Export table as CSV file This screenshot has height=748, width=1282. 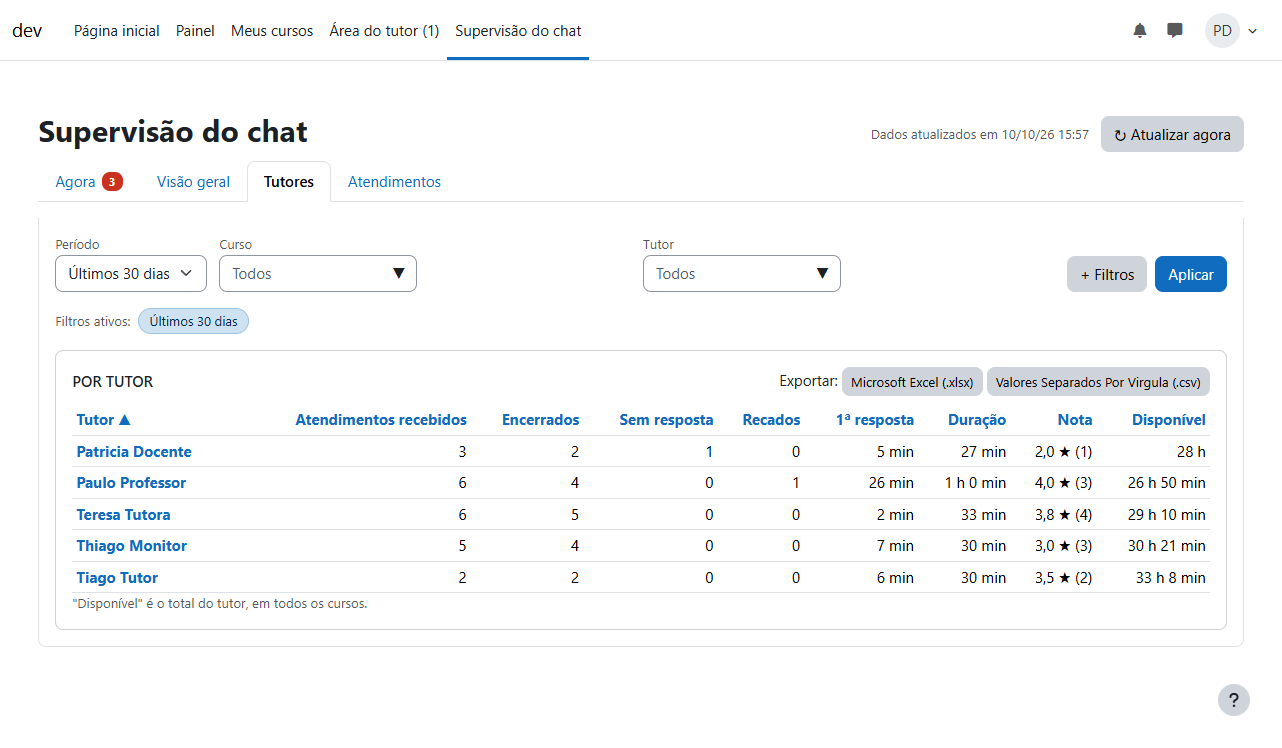pyautogui.click(x=1098, y=382)
